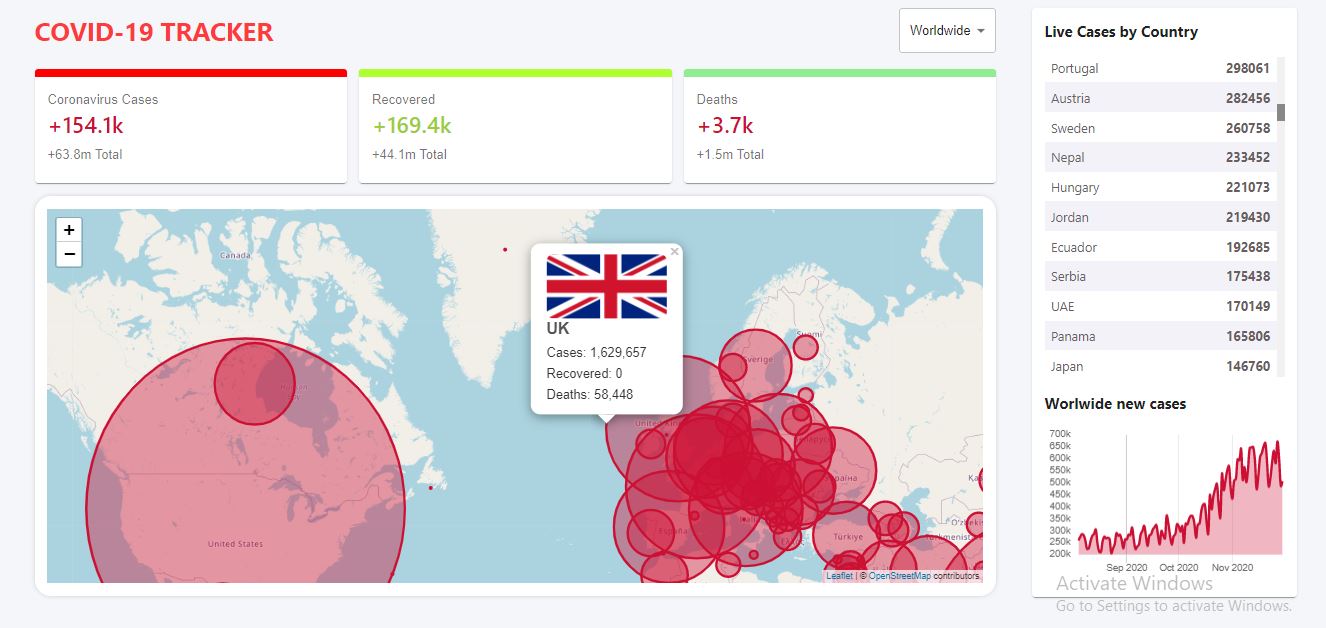Select the Coronavirus Cases card
The width and height of the screenshot is (1326, 628).
[x=191, y=126]
